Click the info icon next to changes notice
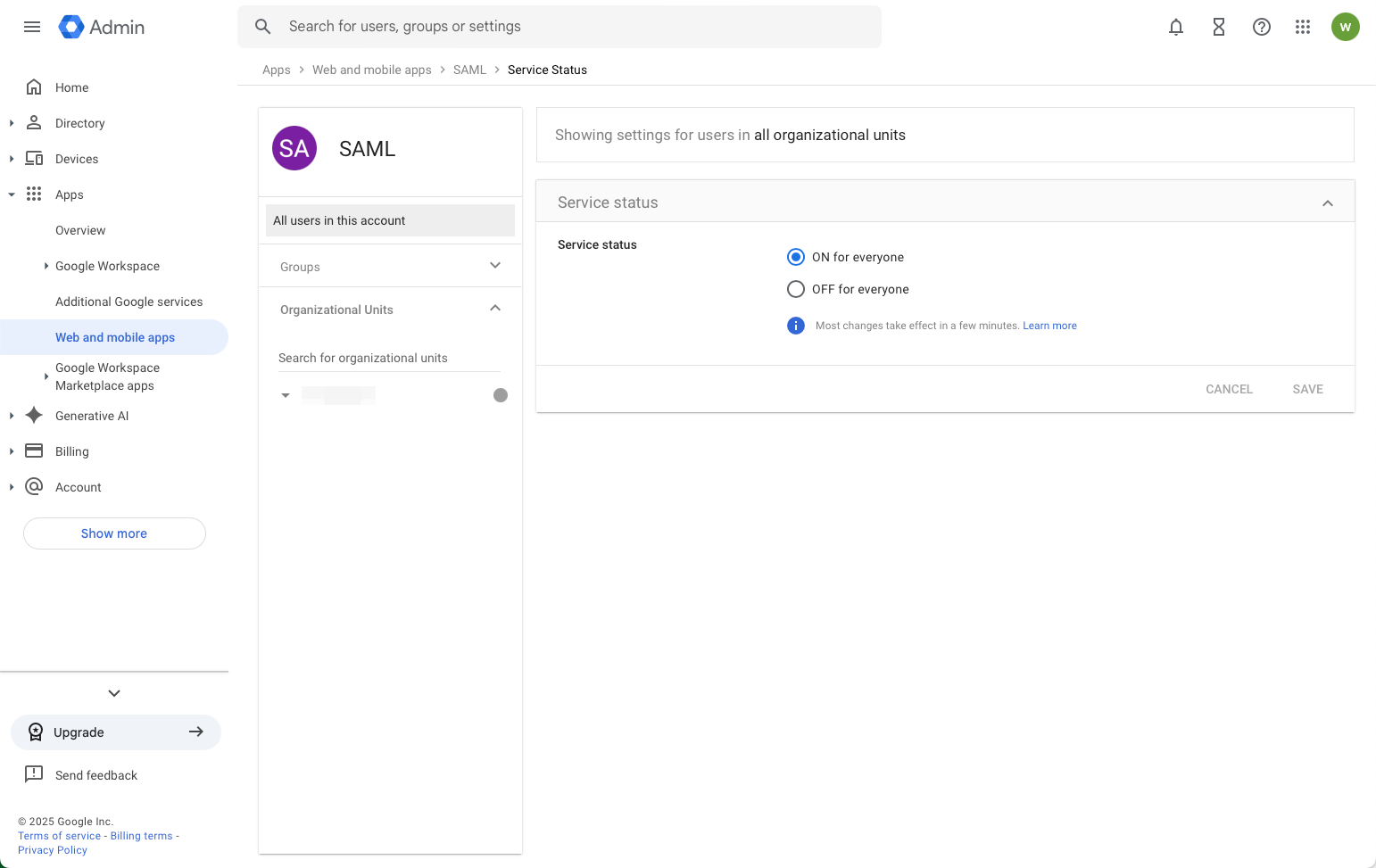Screen dimensions: 1376x868 pyautogui.click(x=795, y=325)
